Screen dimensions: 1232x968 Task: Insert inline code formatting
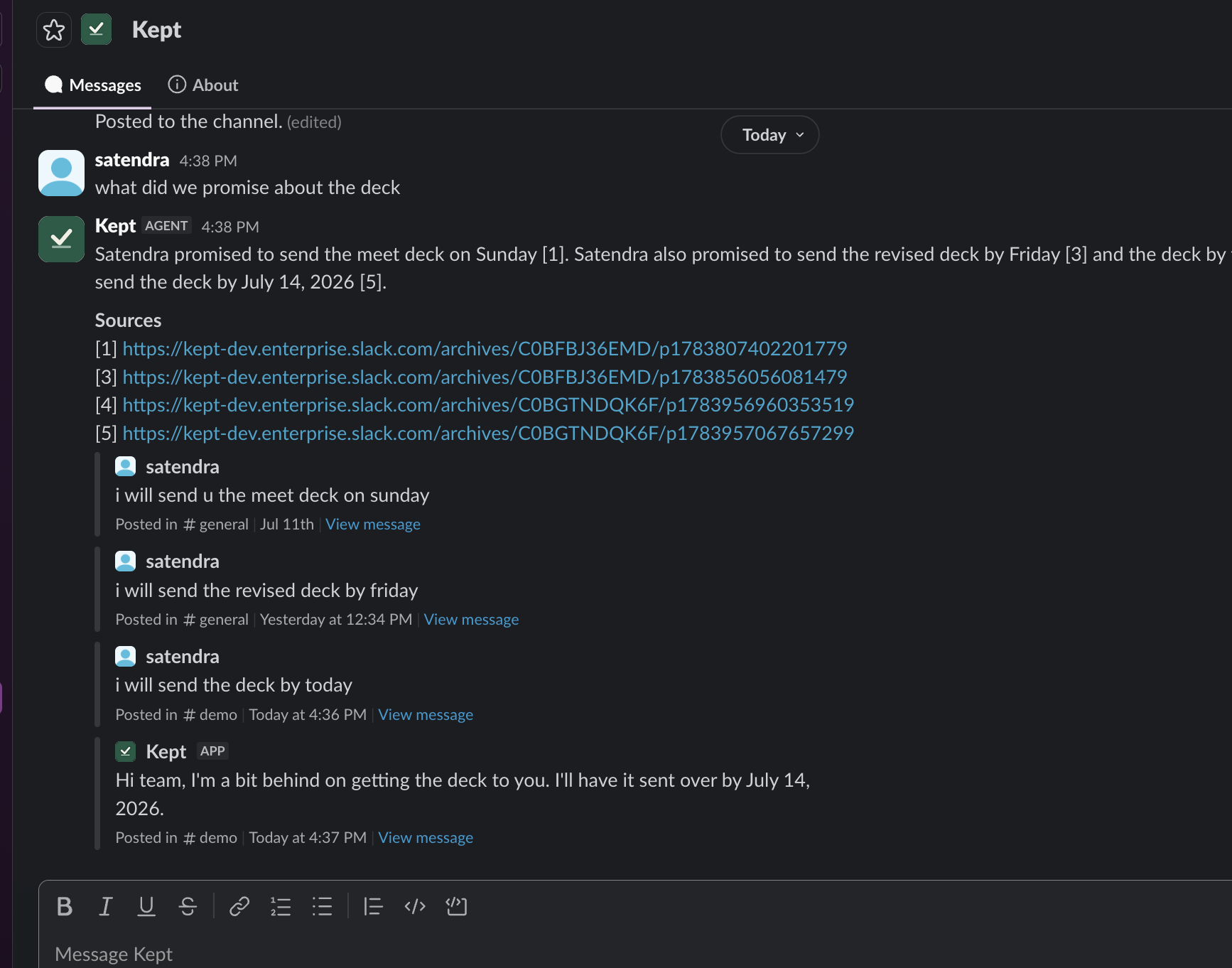pyautogui.click(x=415, y=906)
